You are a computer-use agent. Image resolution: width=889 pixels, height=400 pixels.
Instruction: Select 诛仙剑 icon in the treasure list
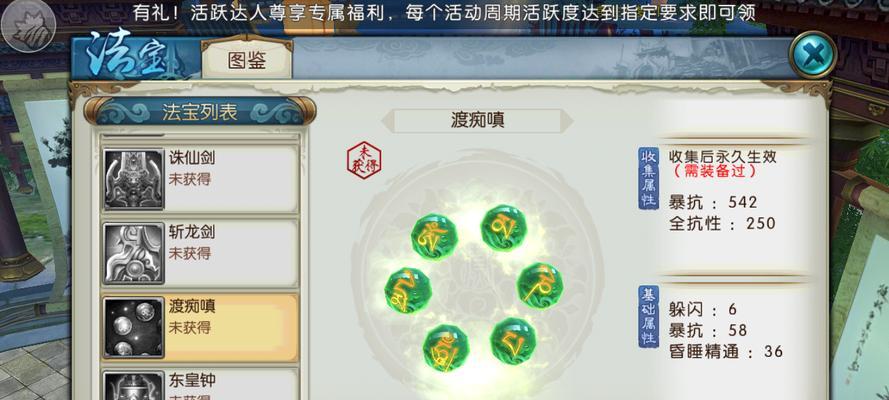click(x=134, y=180)
